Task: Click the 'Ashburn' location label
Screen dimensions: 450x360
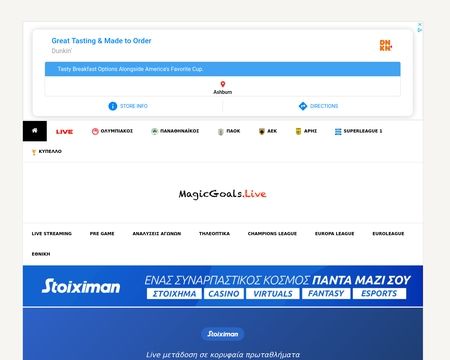Action: click(x=223, y=92)
